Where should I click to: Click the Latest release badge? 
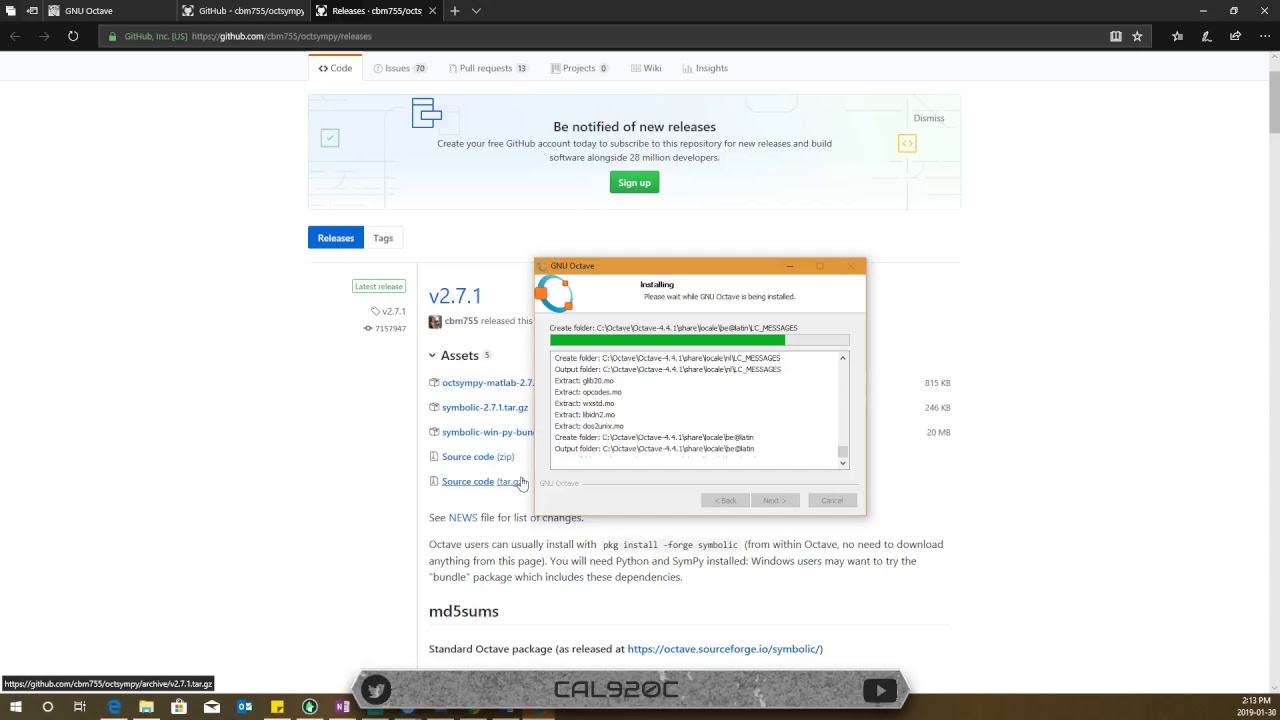378,286
